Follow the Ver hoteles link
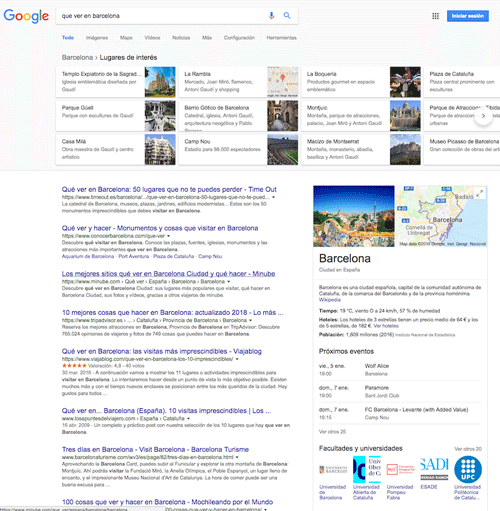The image size is (500, 511). (386, 326)
